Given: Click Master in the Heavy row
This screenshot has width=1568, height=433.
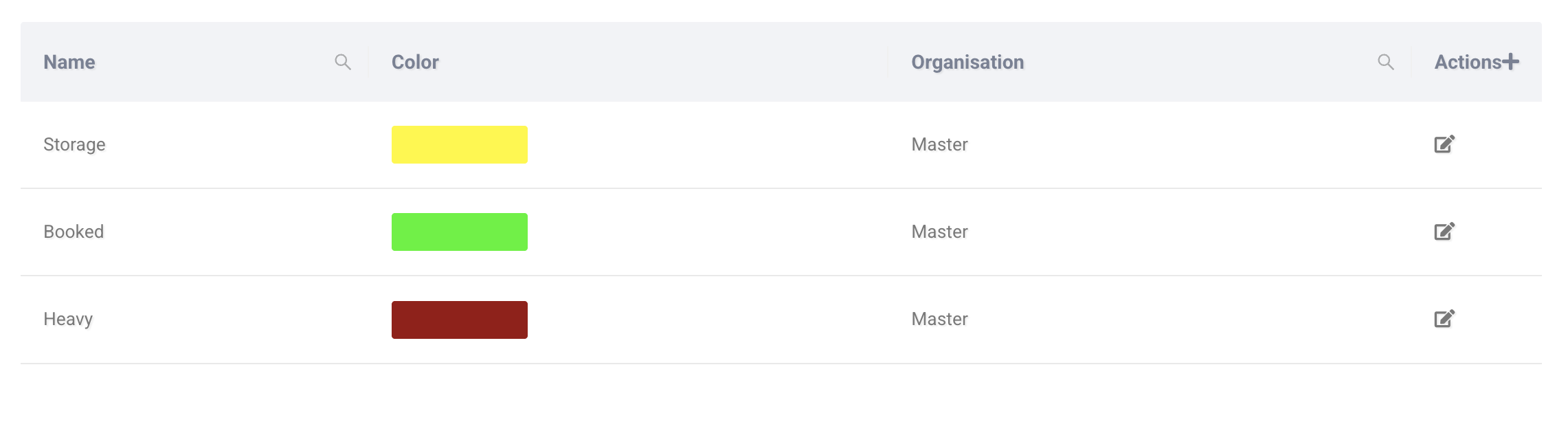Looking at the screenshot, I should (939, 319).
